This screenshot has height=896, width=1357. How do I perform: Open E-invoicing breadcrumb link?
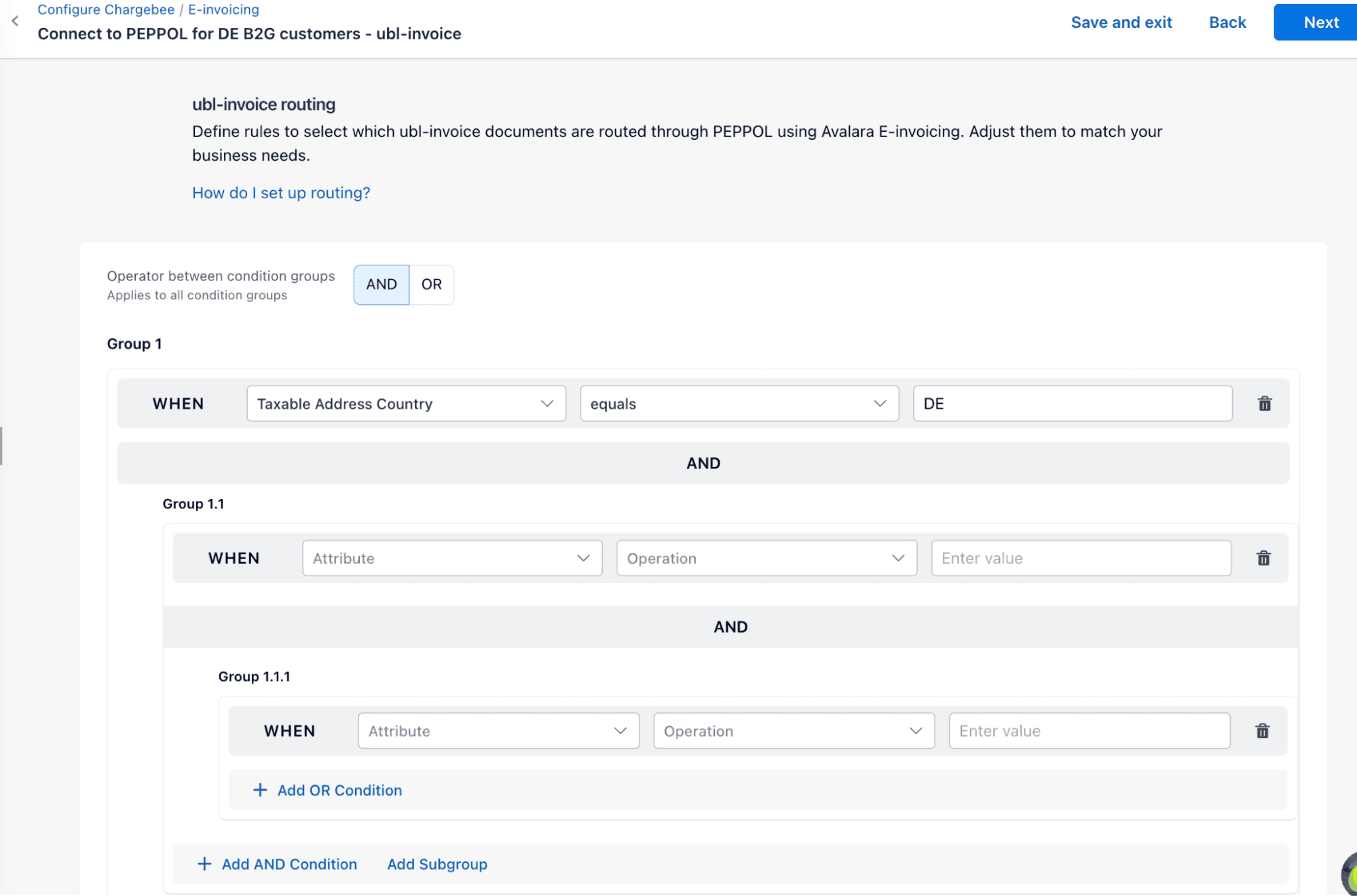pyautogui.click(x=223, y=10)
